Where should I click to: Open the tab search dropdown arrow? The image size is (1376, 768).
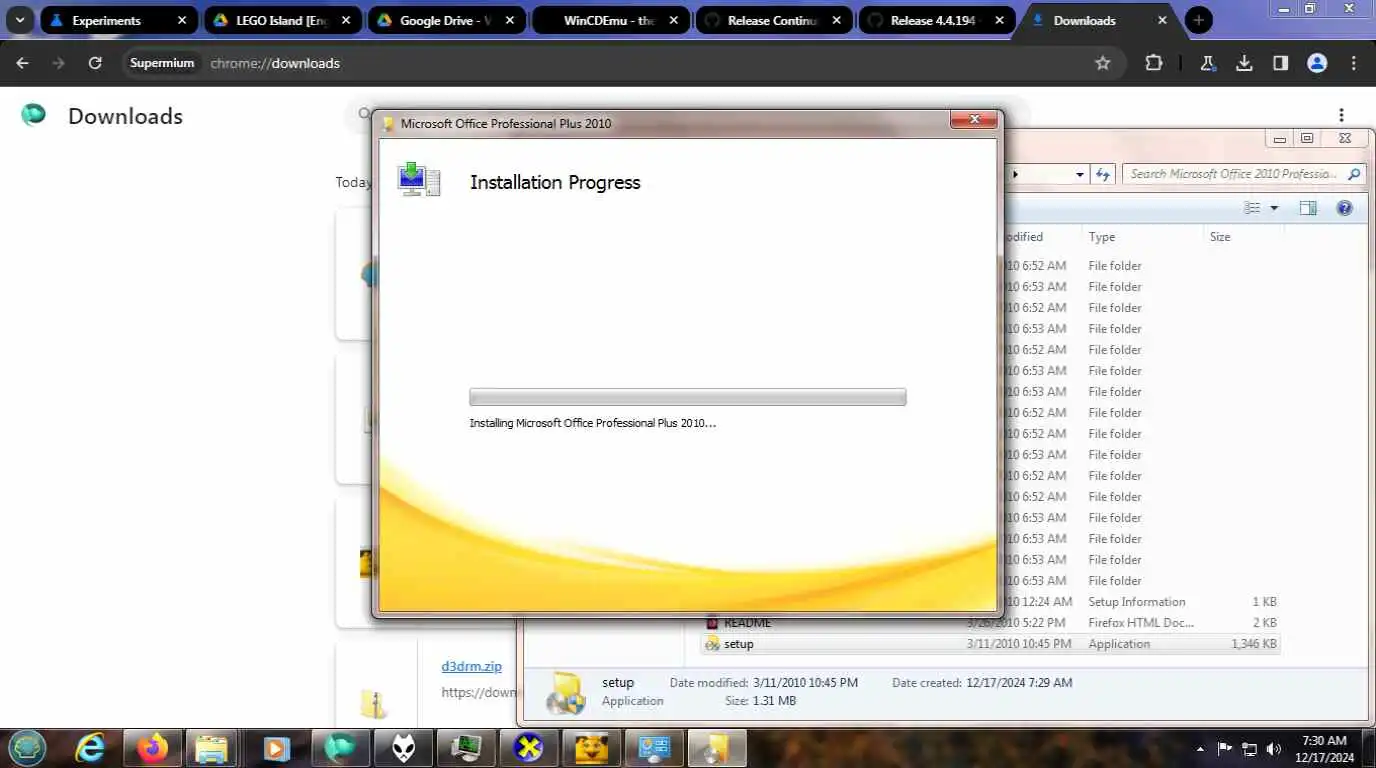pos(19,20)
